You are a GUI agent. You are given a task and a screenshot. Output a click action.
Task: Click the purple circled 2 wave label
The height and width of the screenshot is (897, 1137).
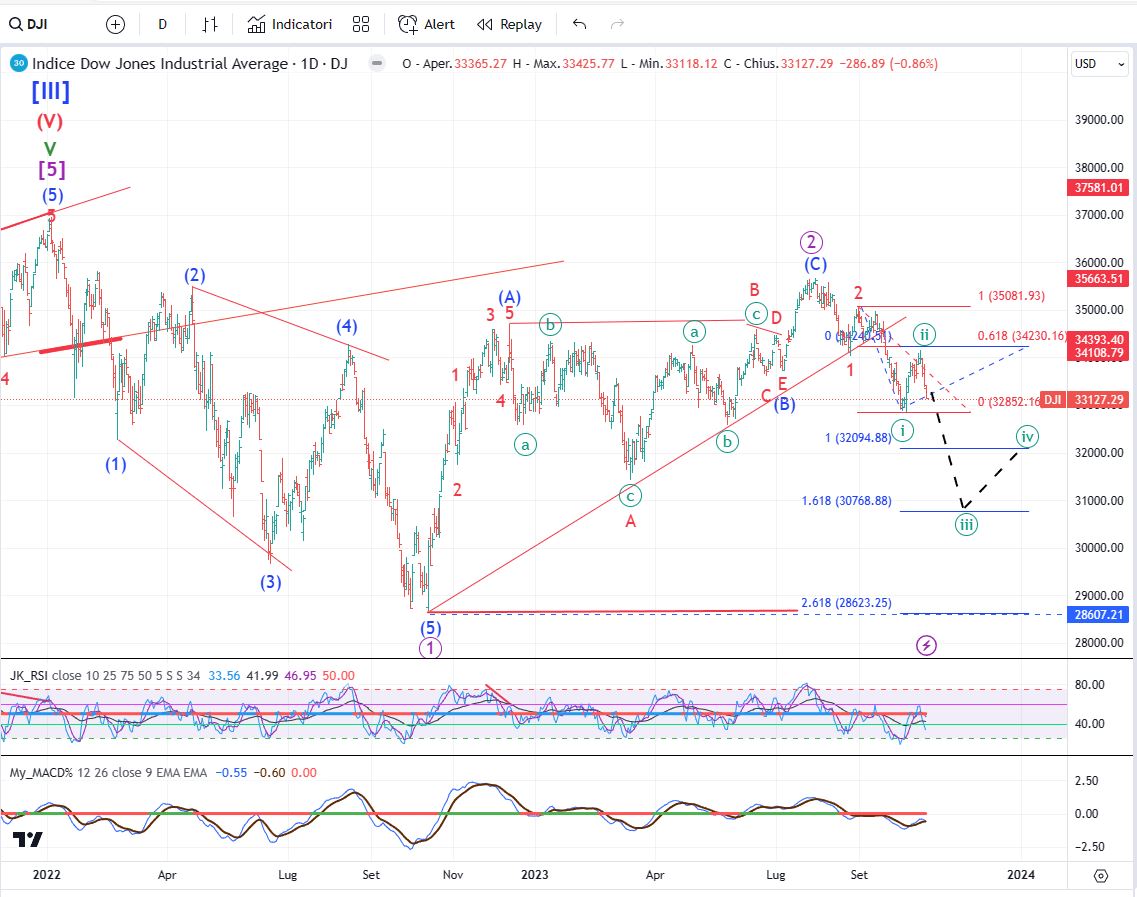(x=811, y=241)
